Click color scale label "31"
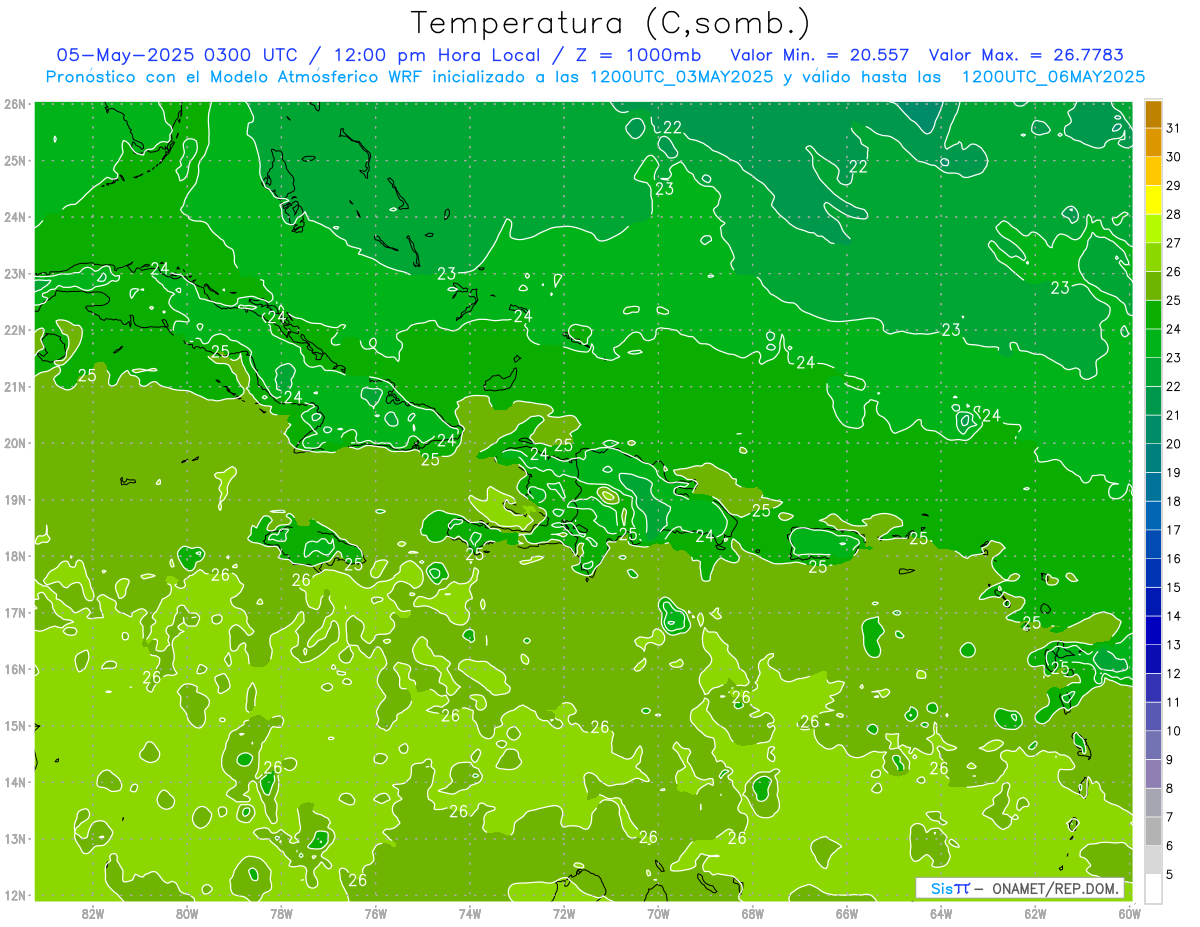The image size is (1200, 927). click(x=1173, y=128)
